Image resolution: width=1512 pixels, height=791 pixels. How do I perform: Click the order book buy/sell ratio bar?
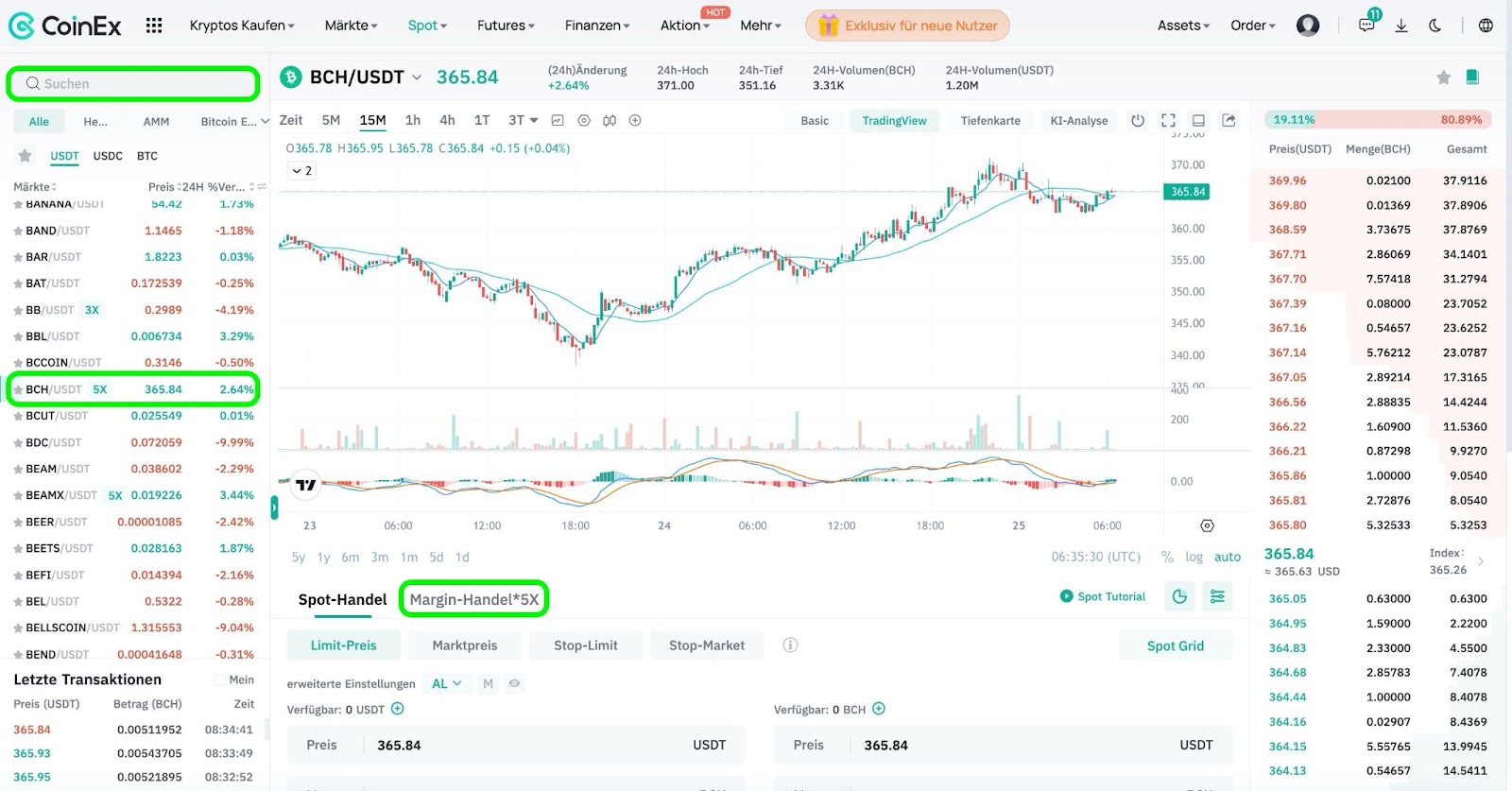(1379, 120)
